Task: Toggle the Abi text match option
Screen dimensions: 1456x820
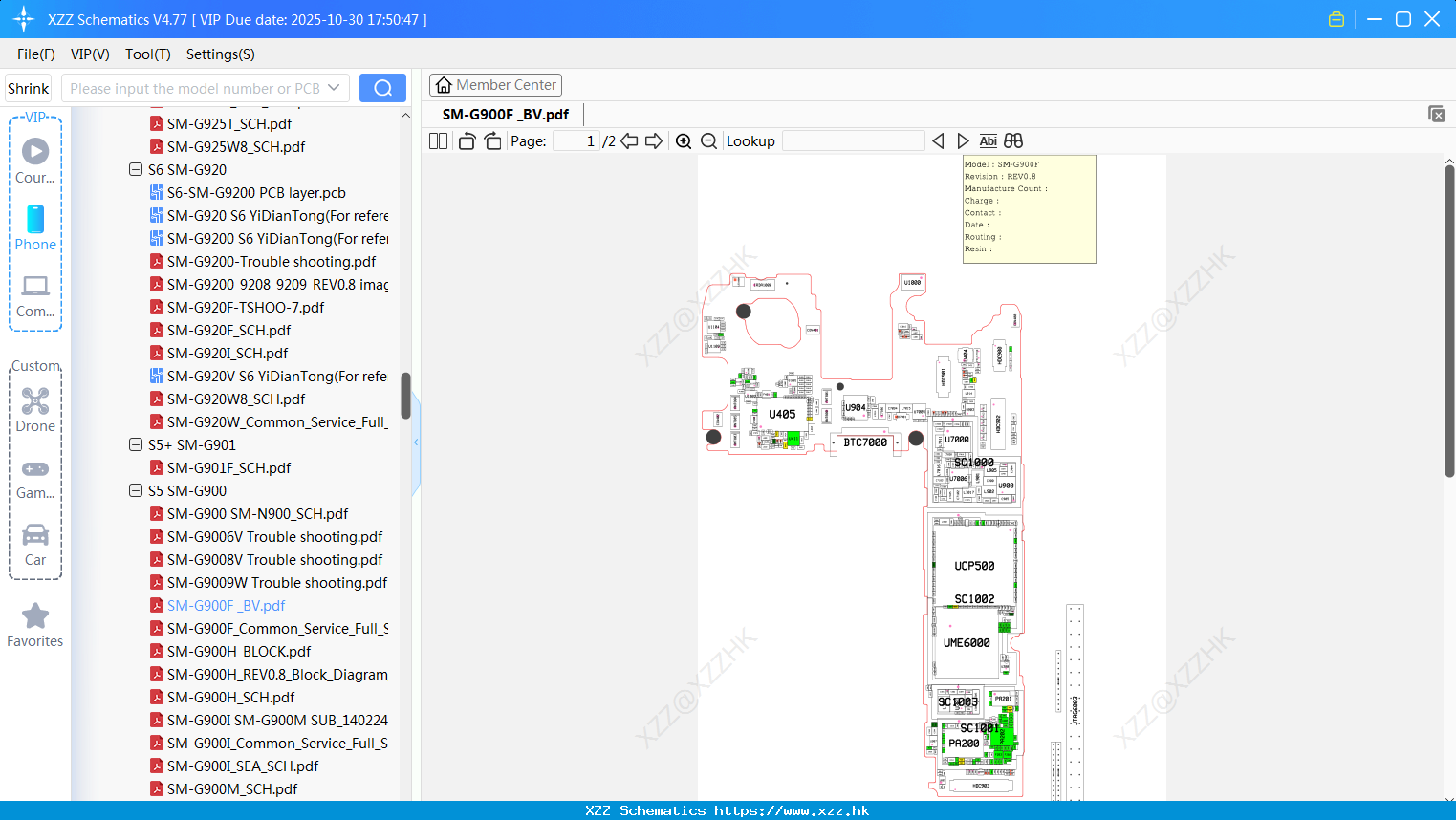Action: 989,140
